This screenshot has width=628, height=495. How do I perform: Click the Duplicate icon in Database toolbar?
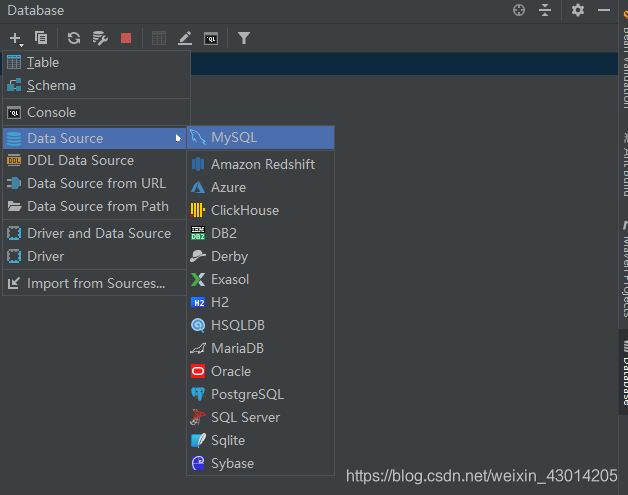41,38
